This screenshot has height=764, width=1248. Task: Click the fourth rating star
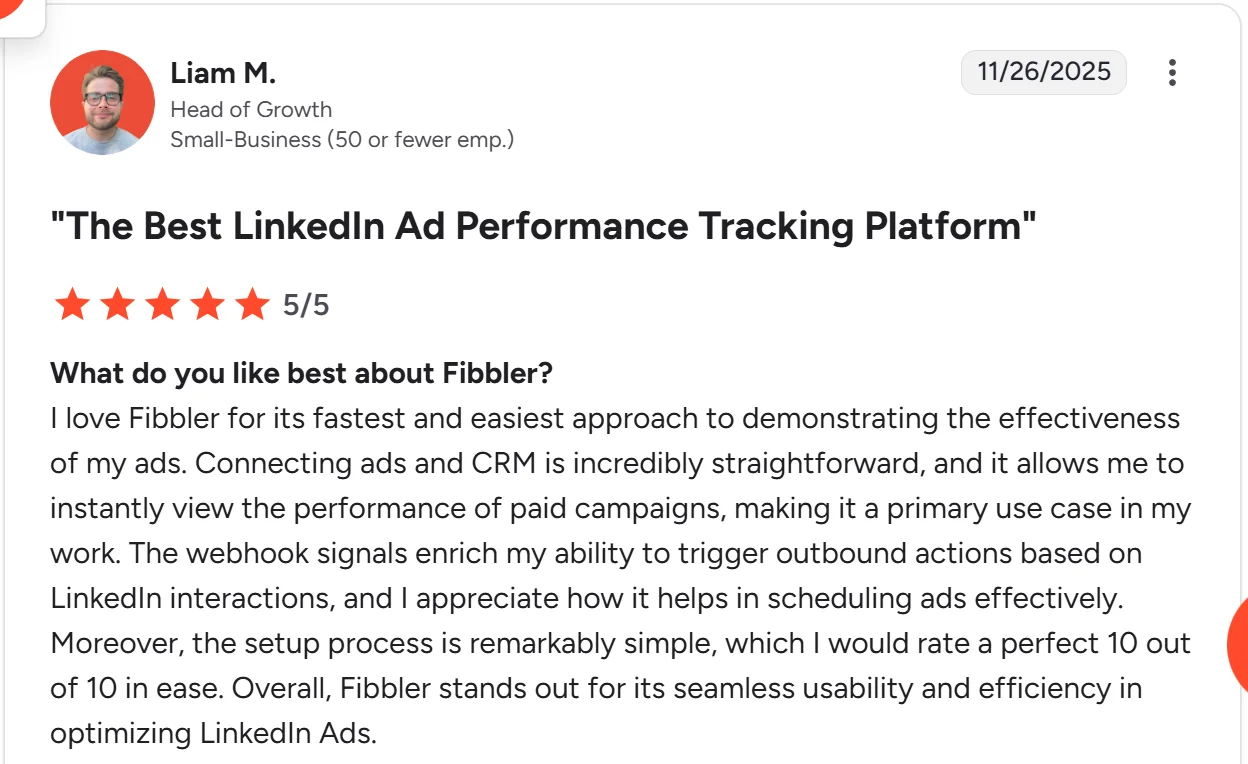(207, 304)
